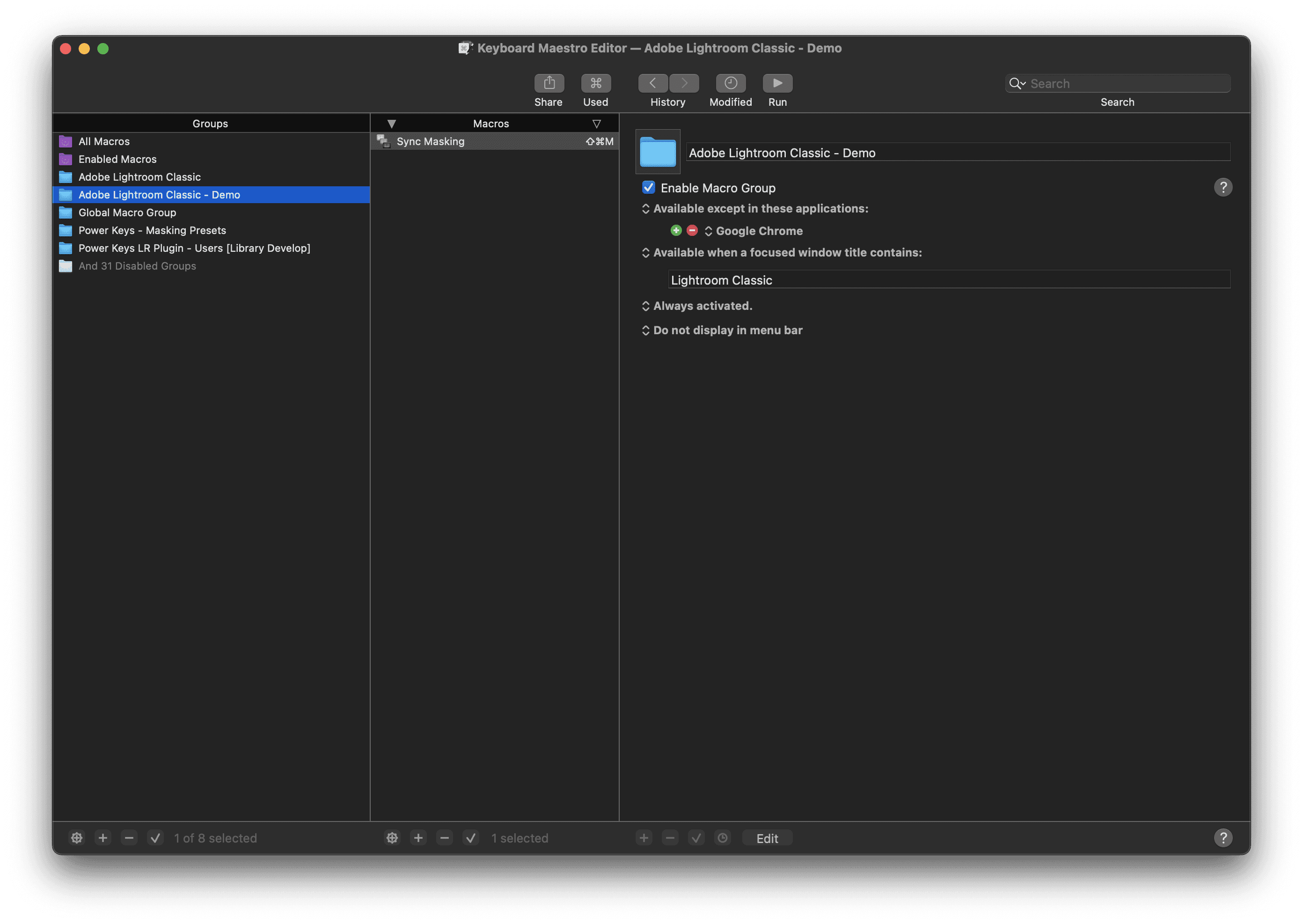Uncheck Enable Macro Group checkbox
Screen dimensions: 1303x924
pyautogui.click(x=648, y=187)
